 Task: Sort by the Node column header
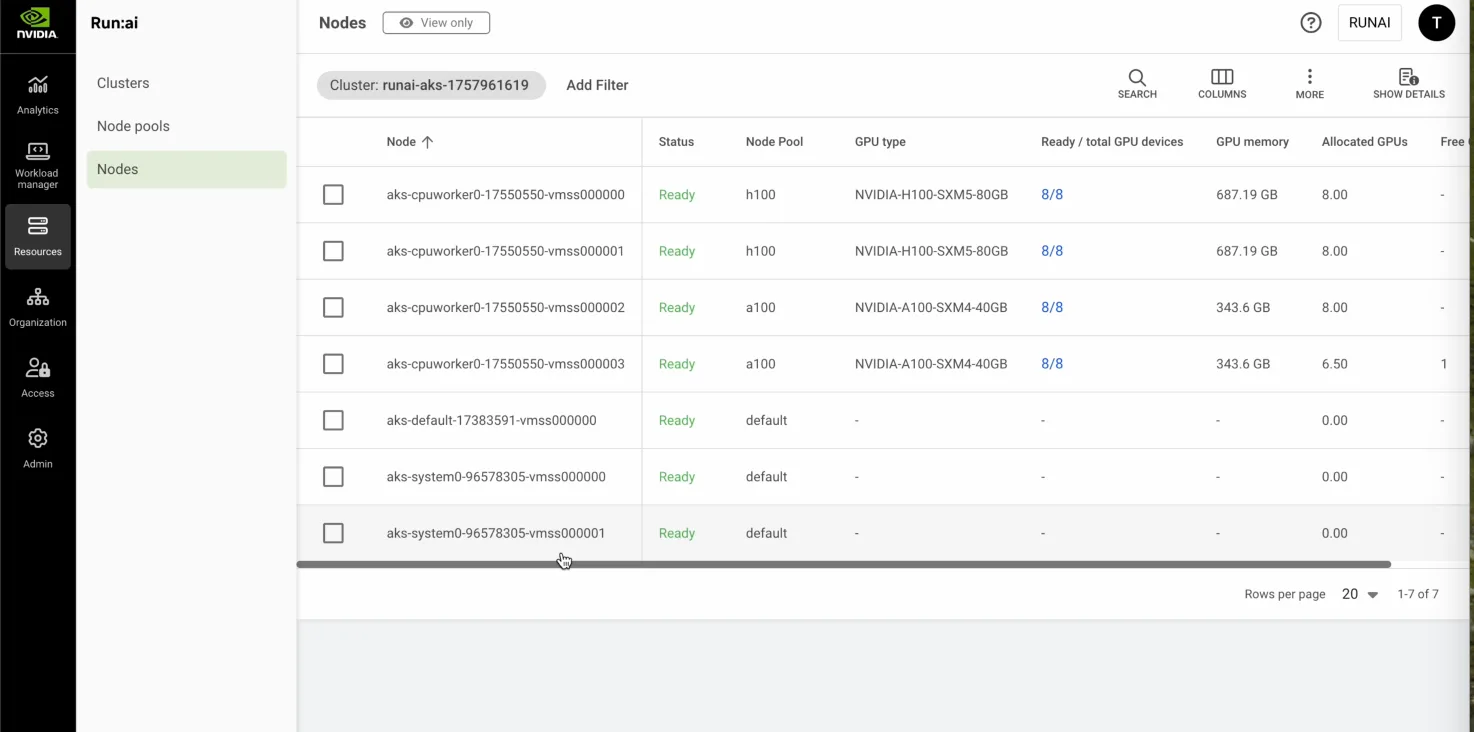(x=402, y=142)
